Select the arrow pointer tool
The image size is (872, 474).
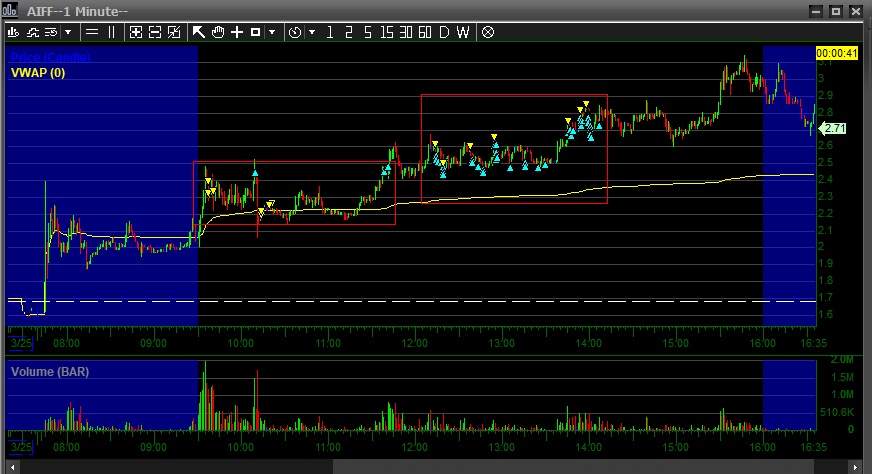(199, 32)
